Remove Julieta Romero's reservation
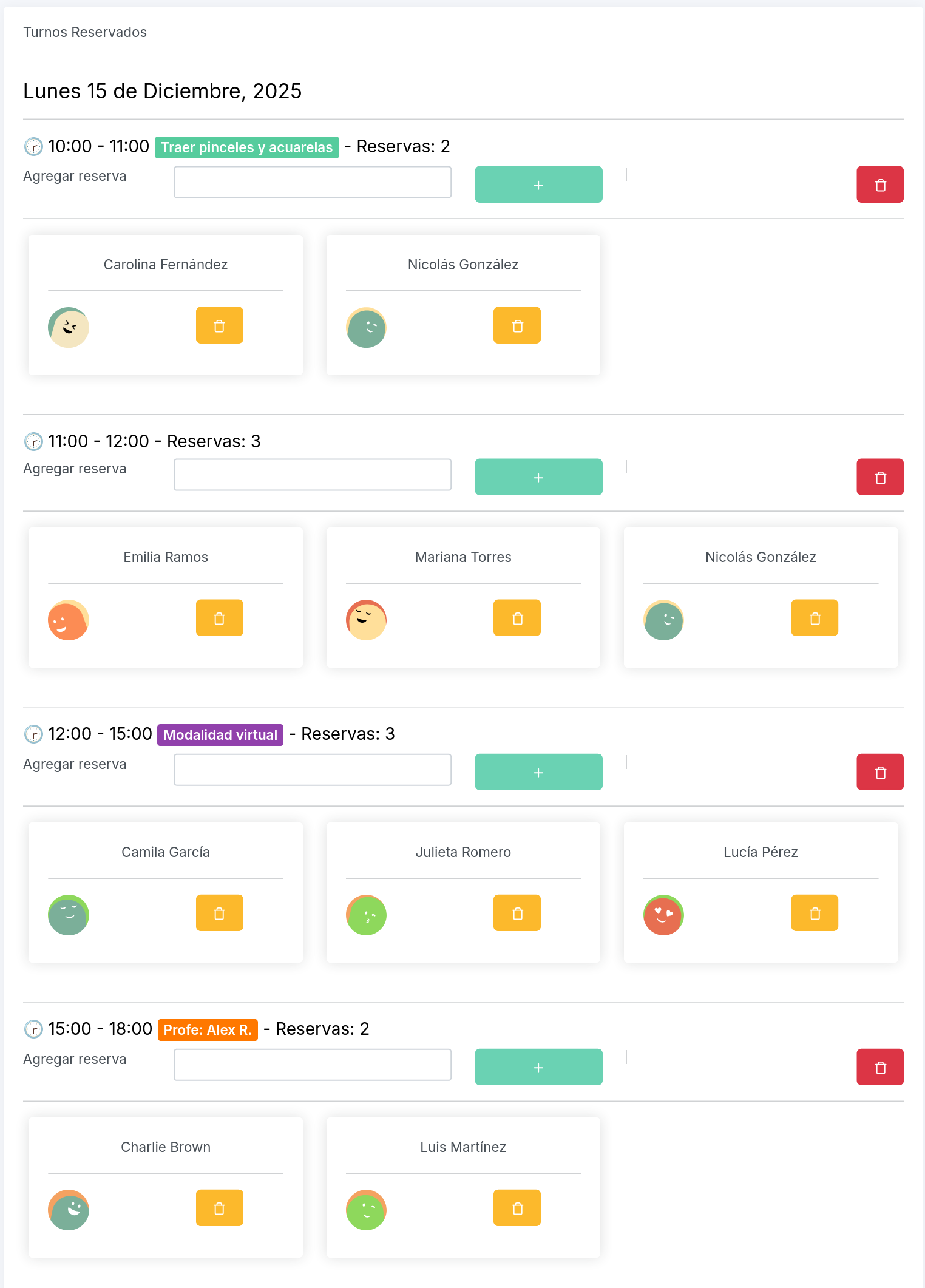925x1288 pixels. (x=517, y=913)
